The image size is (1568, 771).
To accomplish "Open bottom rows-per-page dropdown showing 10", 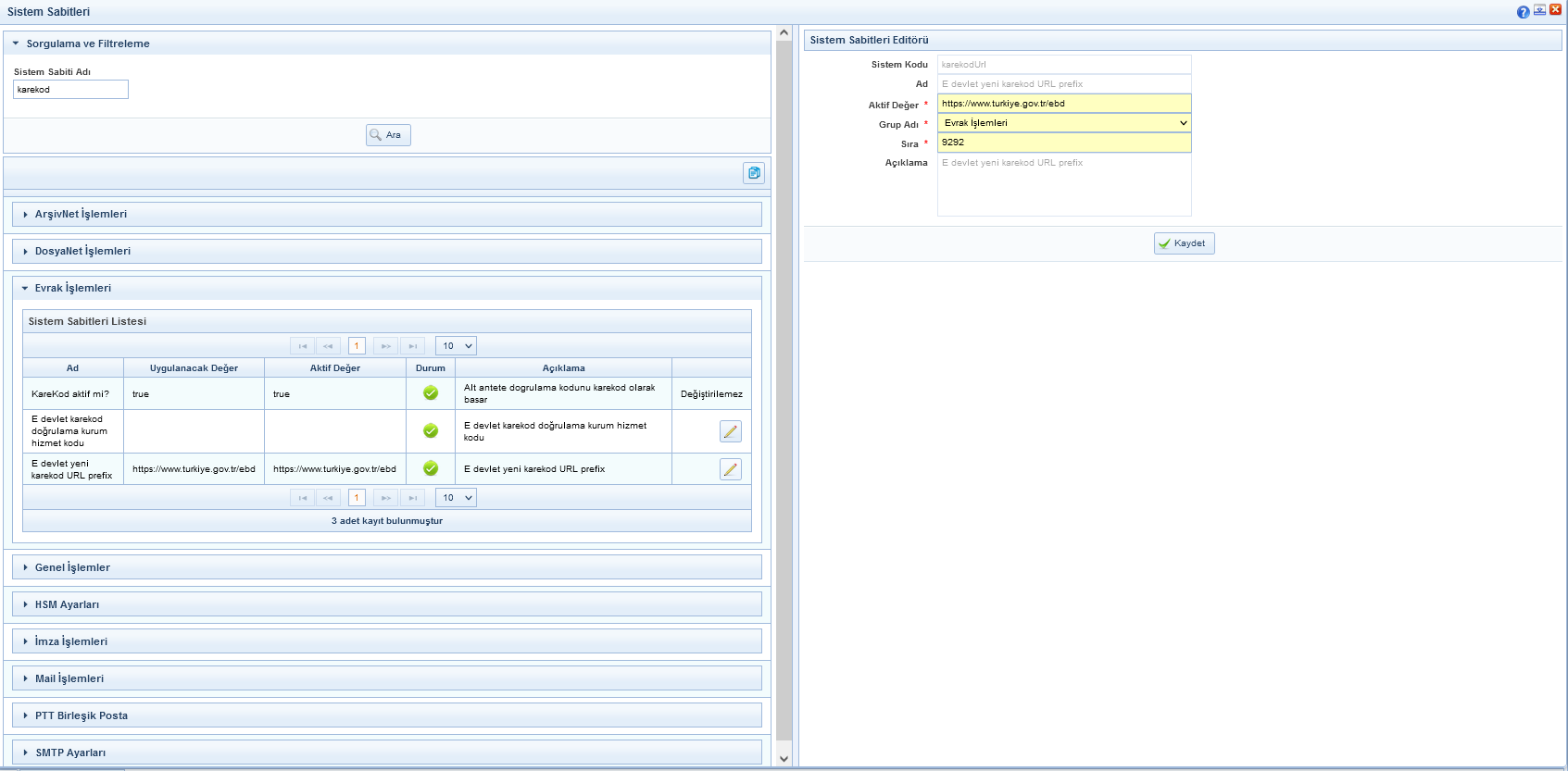I will 456,498.
